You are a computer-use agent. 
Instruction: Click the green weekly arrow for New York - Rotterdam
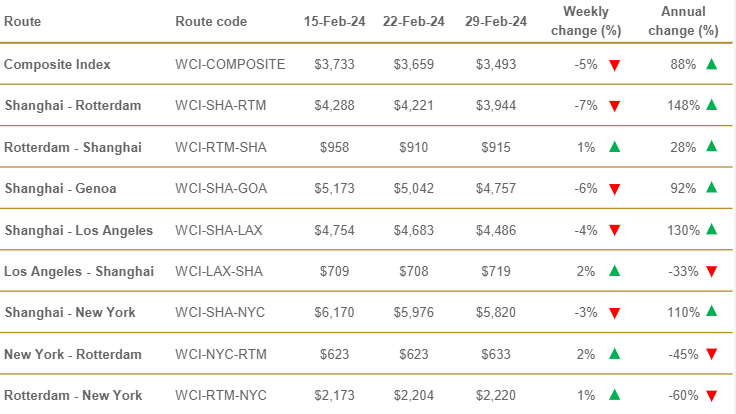click(614, 354)
